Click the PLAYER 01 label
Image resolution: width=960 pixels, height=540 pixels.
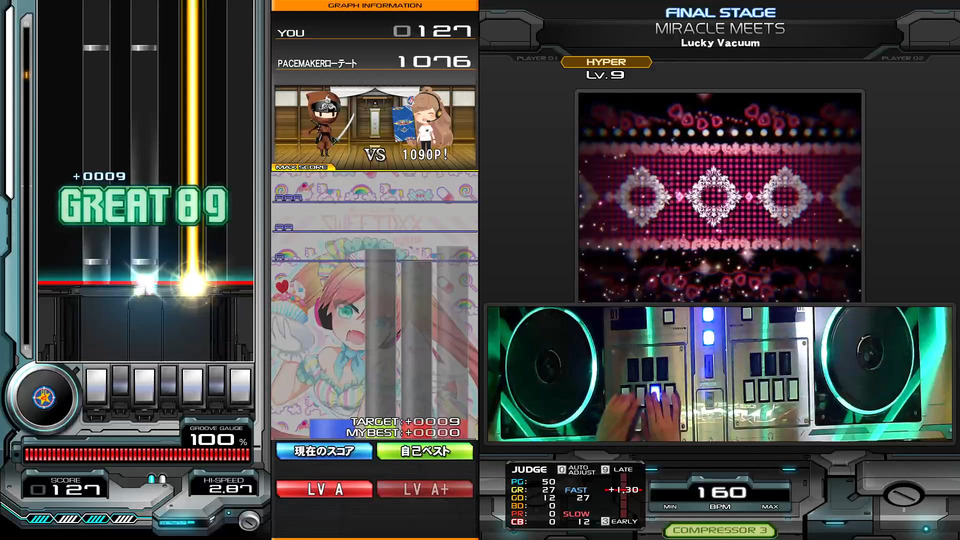[537, 58]
